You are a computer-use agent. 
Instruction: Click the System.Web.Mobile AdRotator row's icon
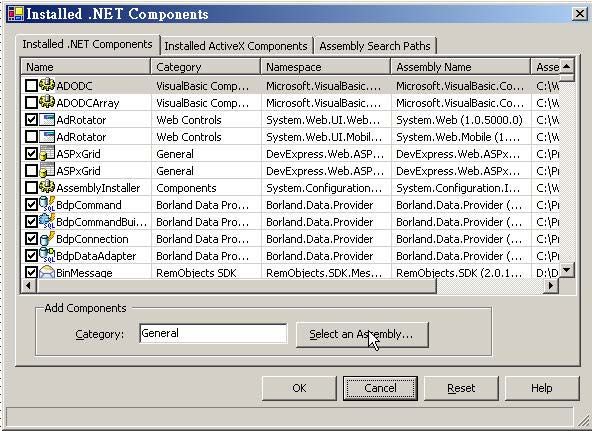pos(47,137)
